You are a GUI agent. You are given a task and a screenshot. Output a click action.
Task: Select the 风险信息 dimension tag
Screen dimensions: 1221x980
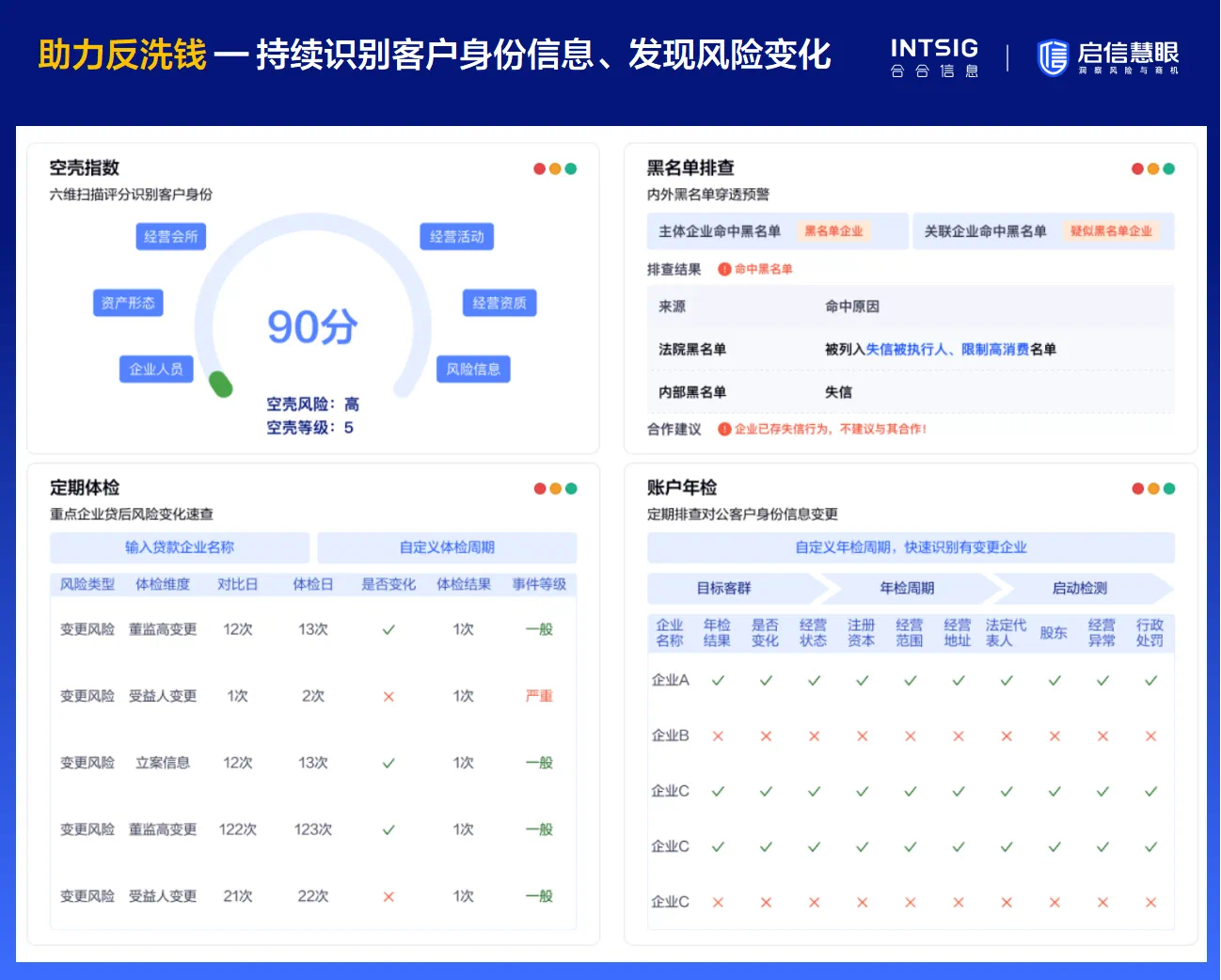tap(473, 370)
